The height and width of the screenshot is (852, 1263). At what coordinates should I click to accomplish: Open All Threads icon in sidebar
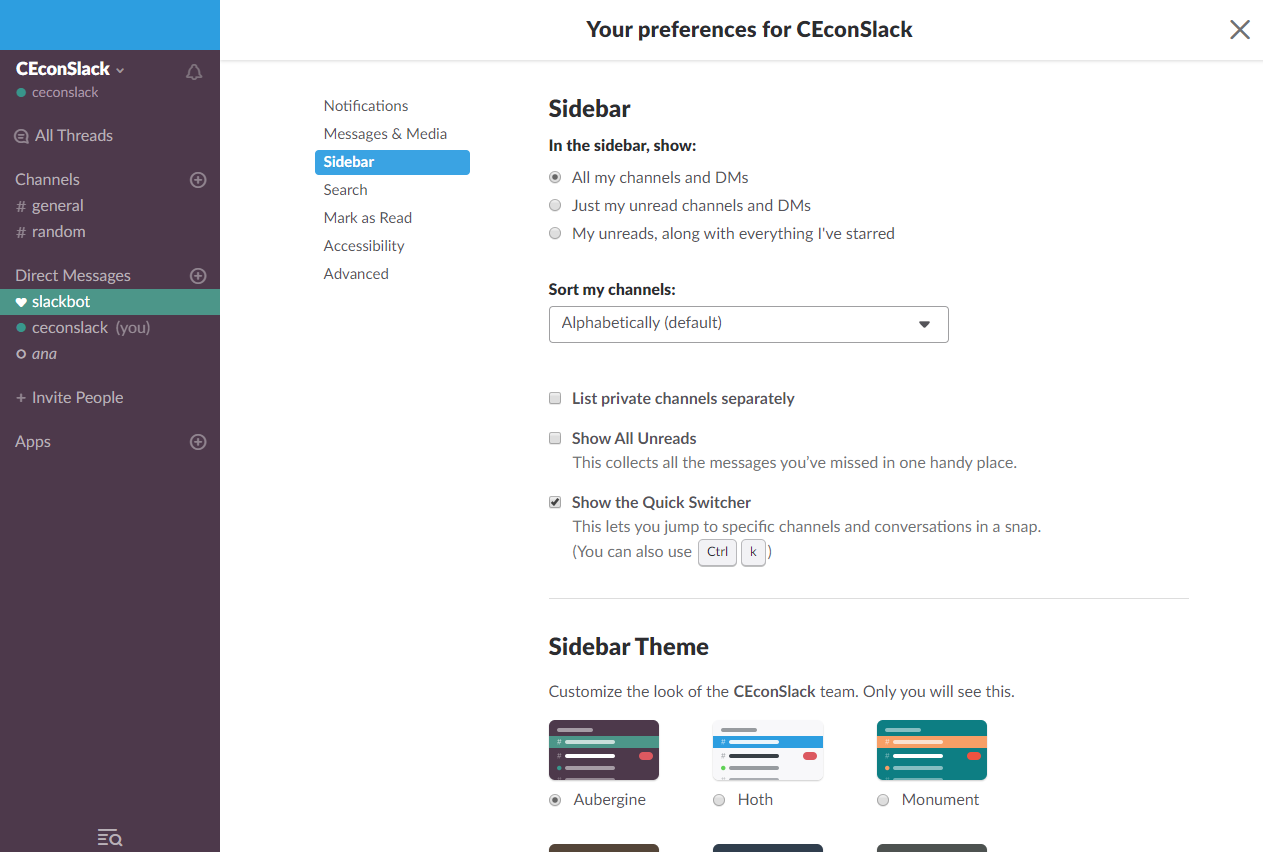pyautogui.click(x=21, y=136)
